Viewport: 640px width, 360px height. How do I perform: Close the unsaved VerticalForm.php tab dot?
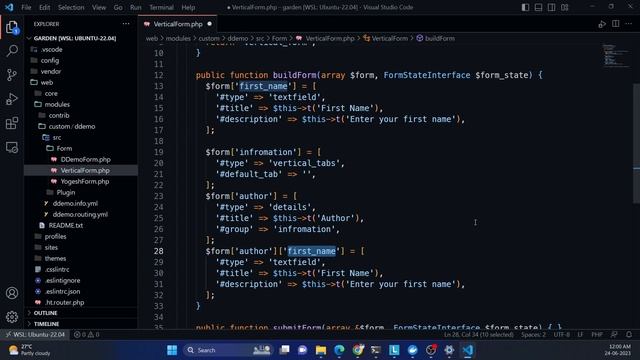210,24
